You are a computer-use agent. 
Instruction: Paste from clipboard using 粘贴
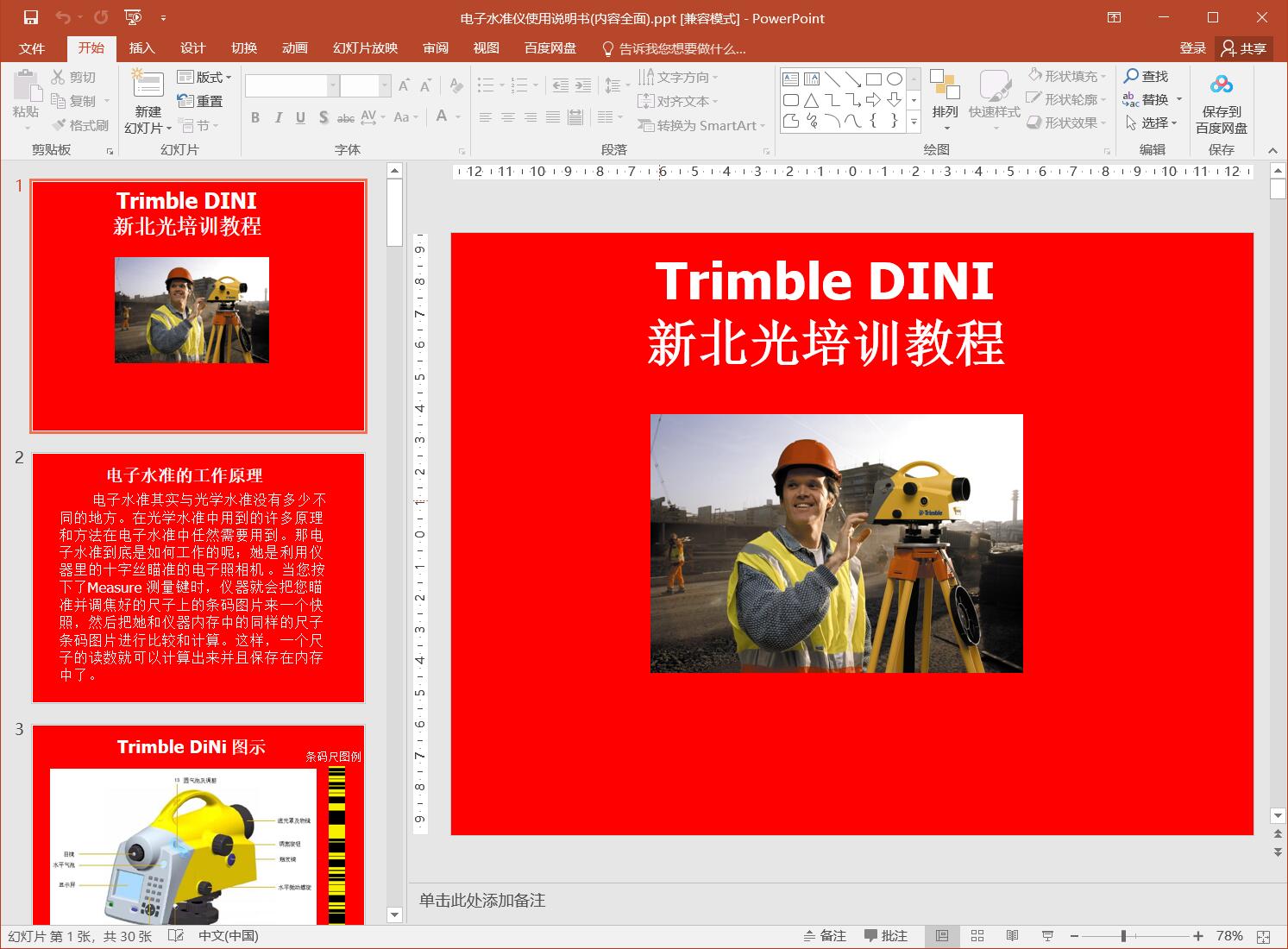(26, 95)
